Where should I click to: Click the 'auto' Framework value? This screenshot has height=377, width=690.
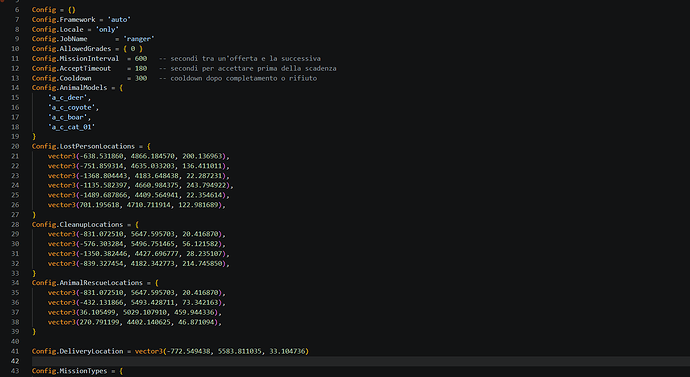119,19
